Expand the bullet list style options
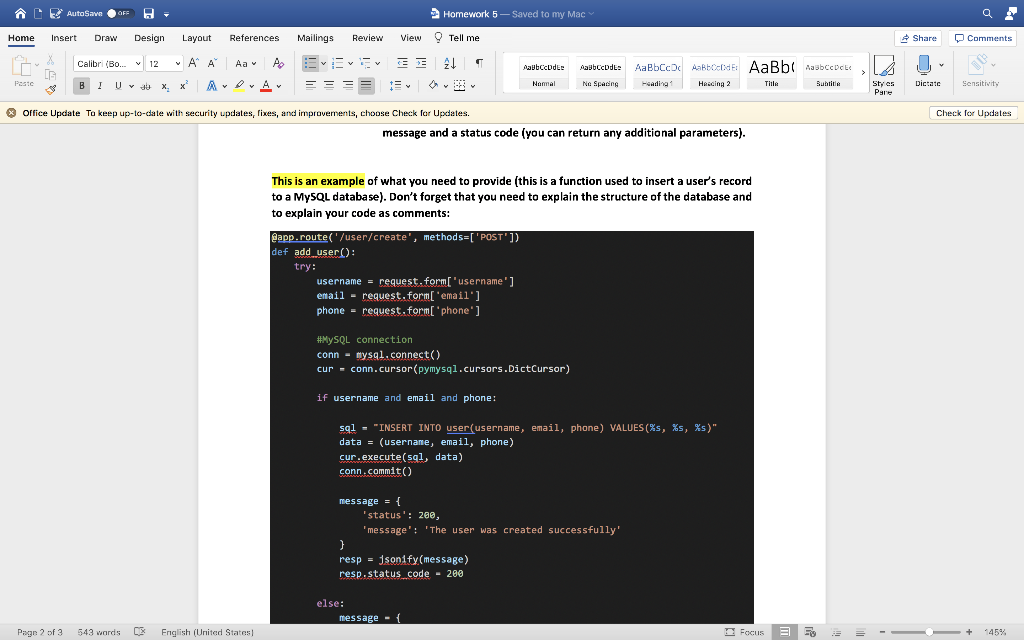 pos(323,63)
